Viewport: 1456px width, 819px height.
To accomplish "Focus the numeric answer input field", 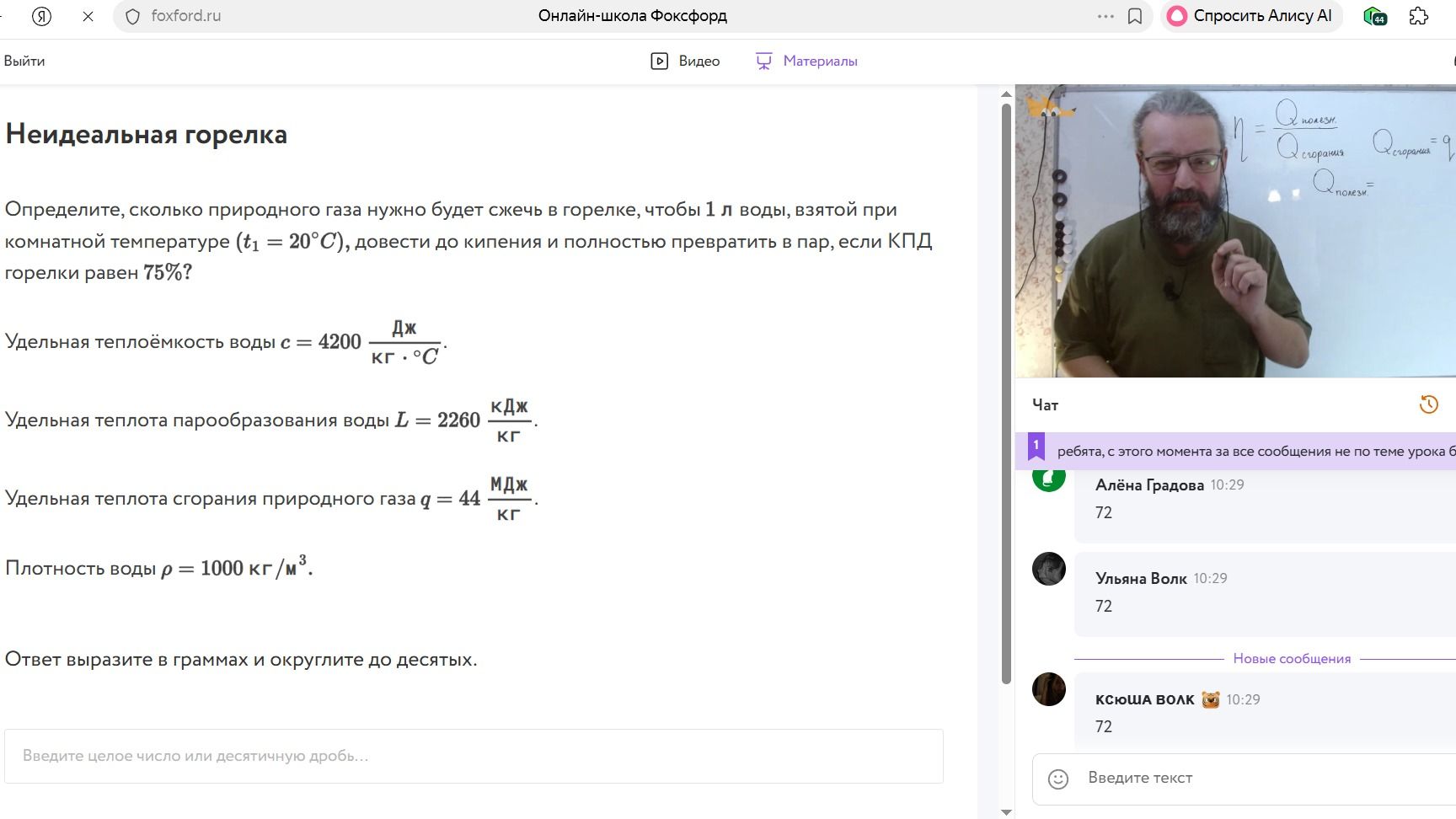I will pyautogui.click(x=474, y=756).
